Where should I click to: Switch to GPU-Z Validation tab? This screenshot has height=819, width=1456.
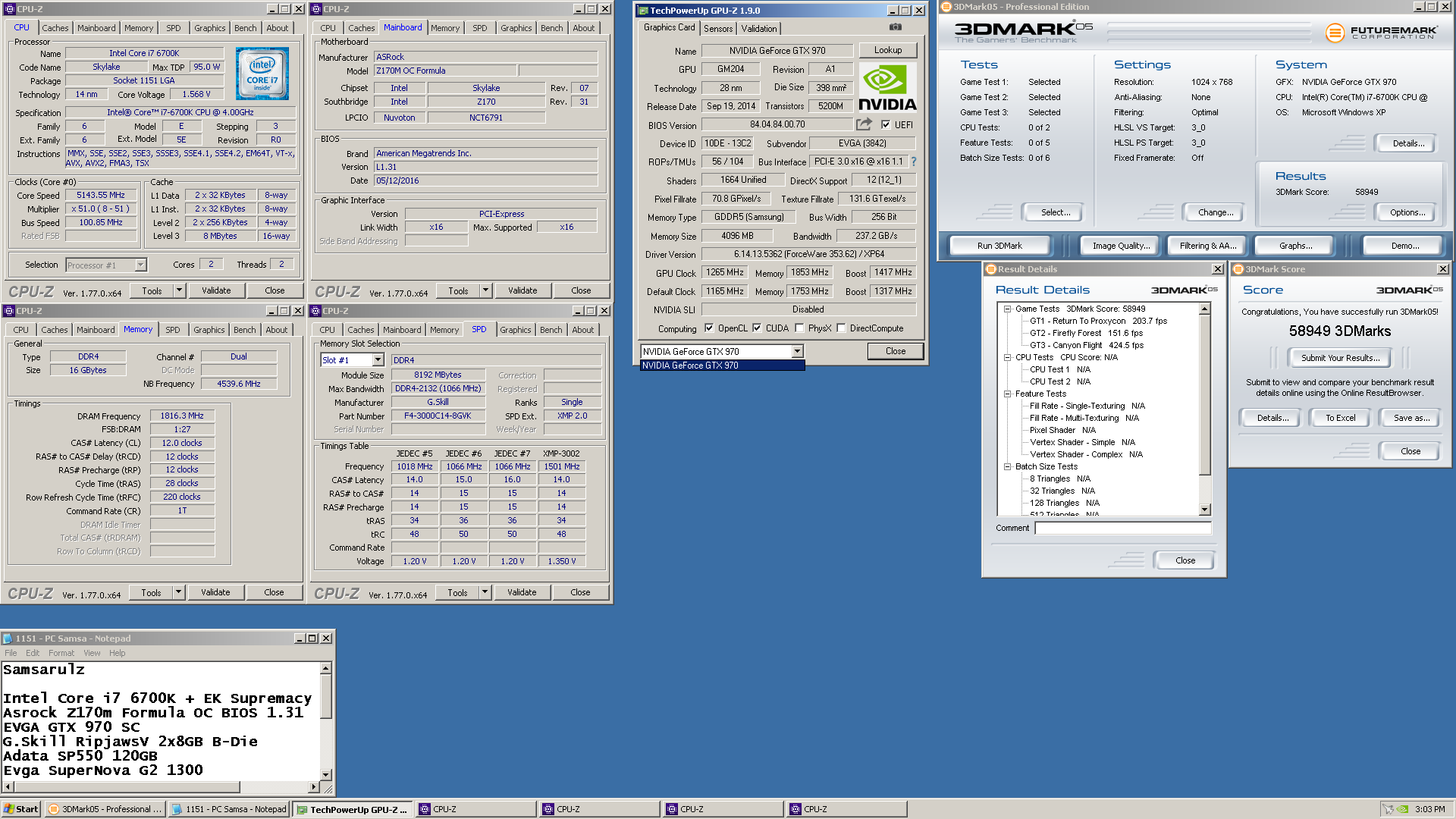pyautogui.click(x=759, y=29)
